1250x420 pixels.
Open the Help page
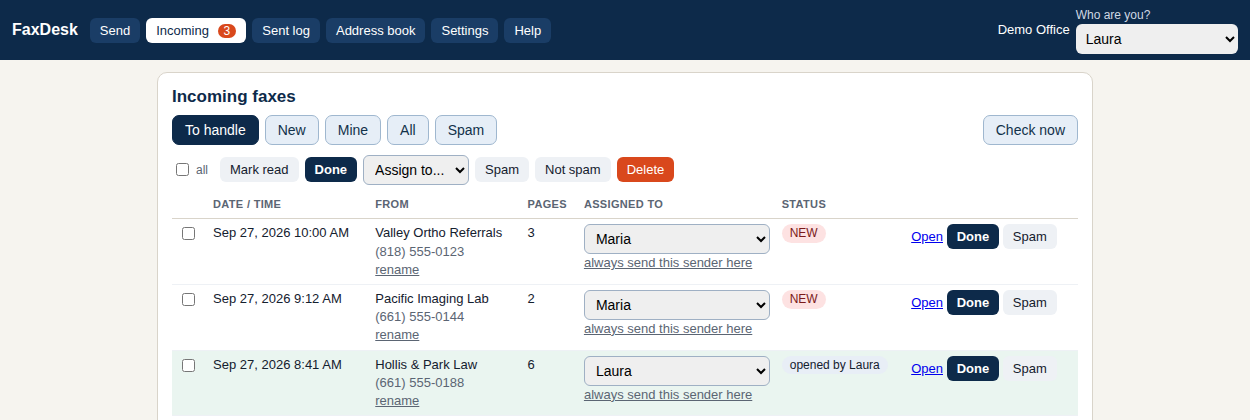528,31
